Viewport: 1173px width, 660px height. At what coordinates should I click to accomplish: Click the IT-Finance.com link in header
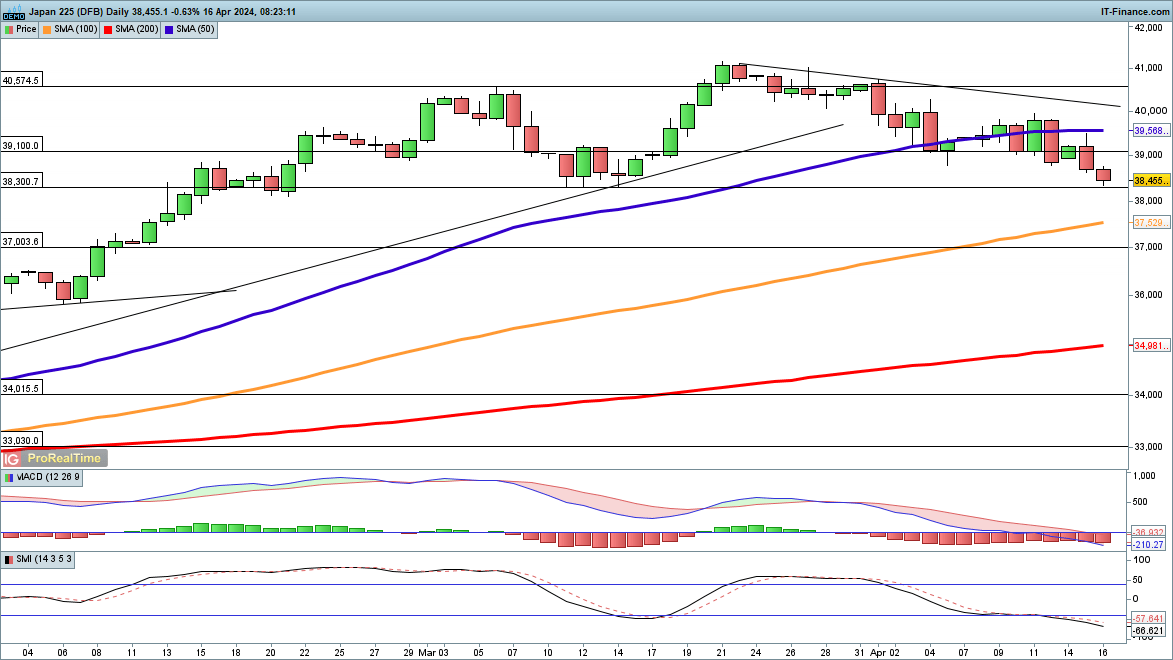point(1133,10)
